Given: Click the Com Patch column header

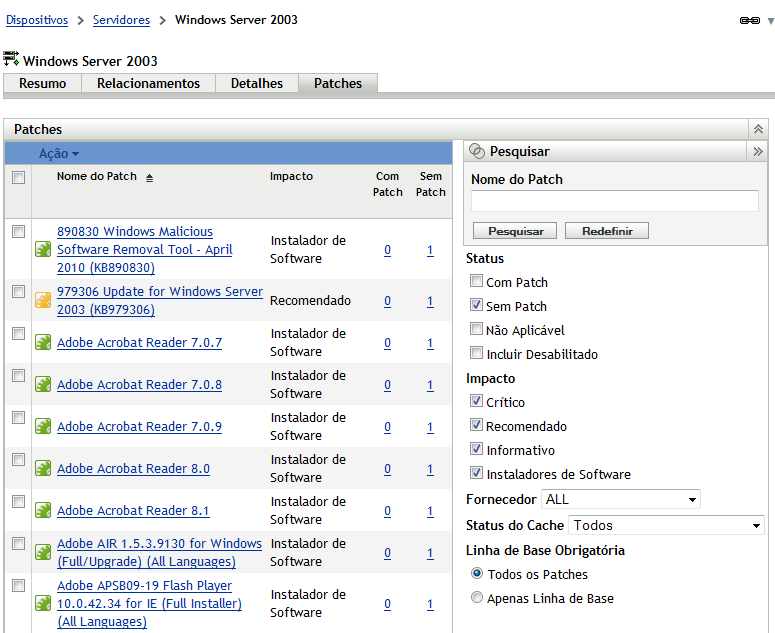Looking at the screenshot, I should point(388,184).
